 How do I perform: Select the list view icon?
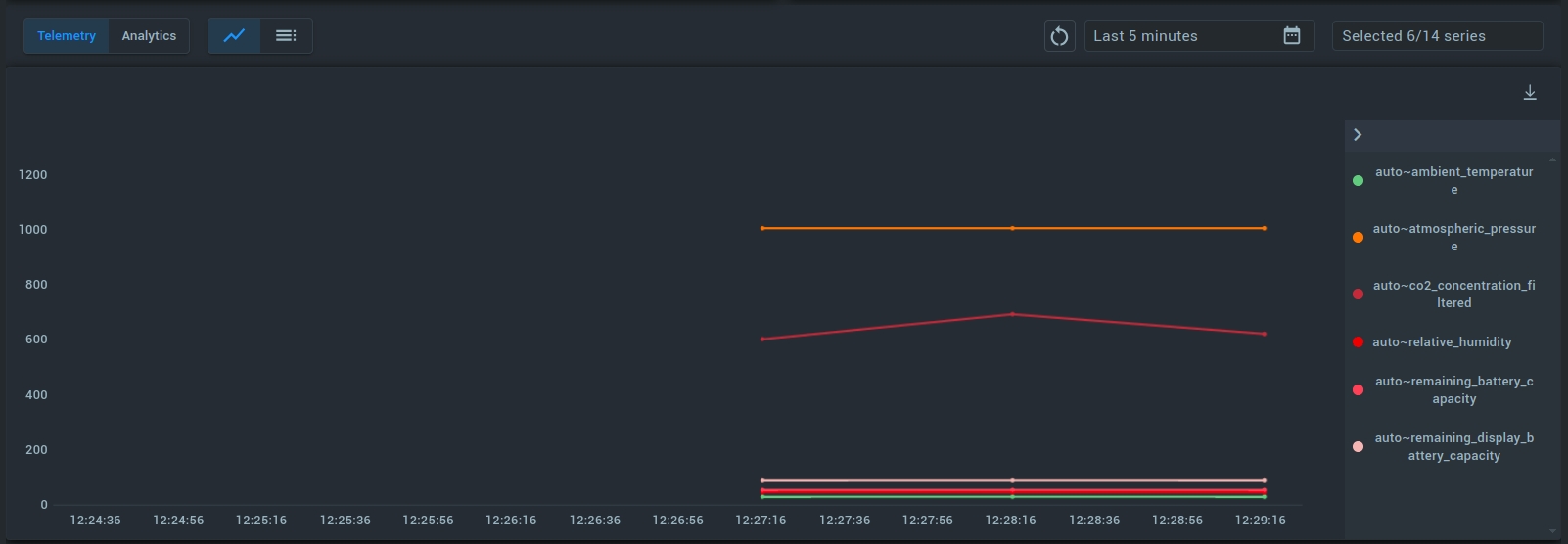[286, 36]
